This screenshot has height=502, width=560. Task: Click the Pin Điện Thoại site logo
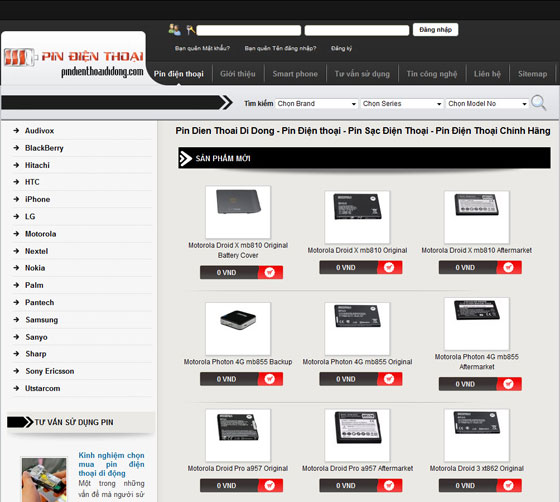(x=74, y=63)
